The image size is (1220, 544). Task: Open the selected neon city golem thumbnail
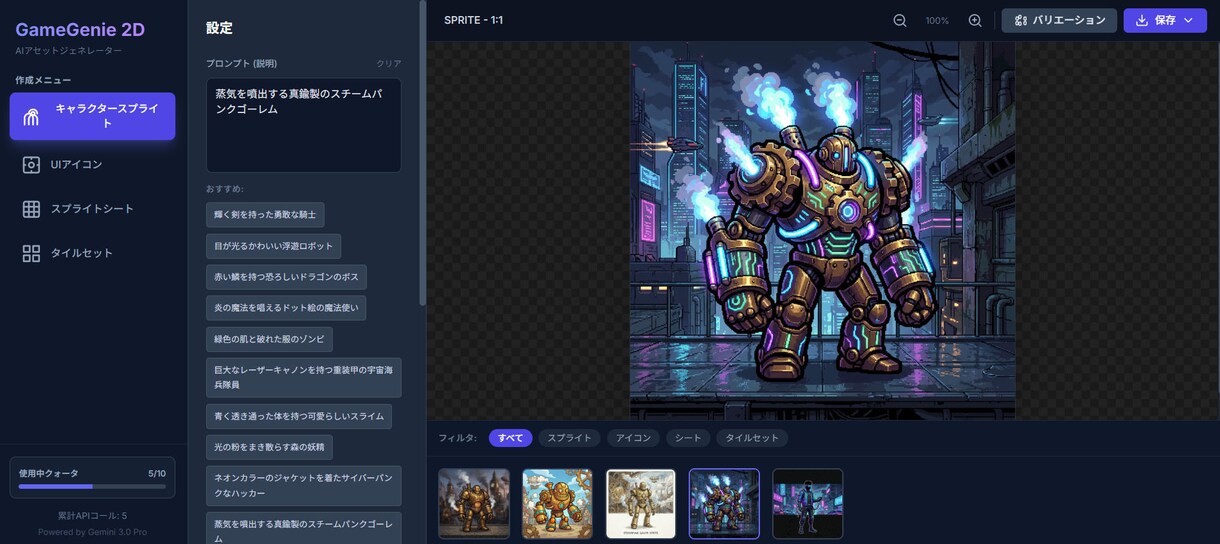724,504
